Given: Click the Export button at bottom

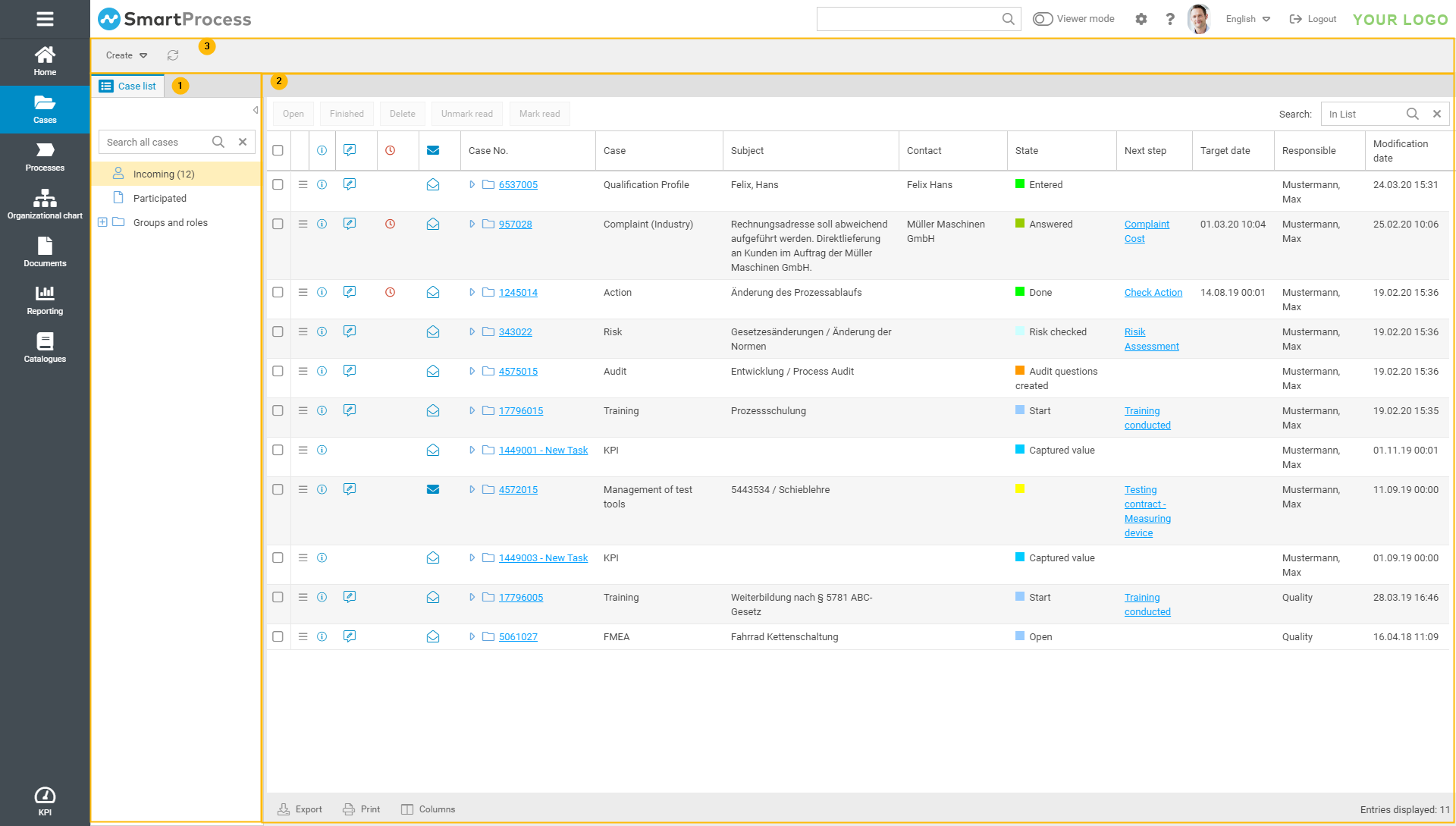Looking at the screenshot, I should (x=300, y=809).
